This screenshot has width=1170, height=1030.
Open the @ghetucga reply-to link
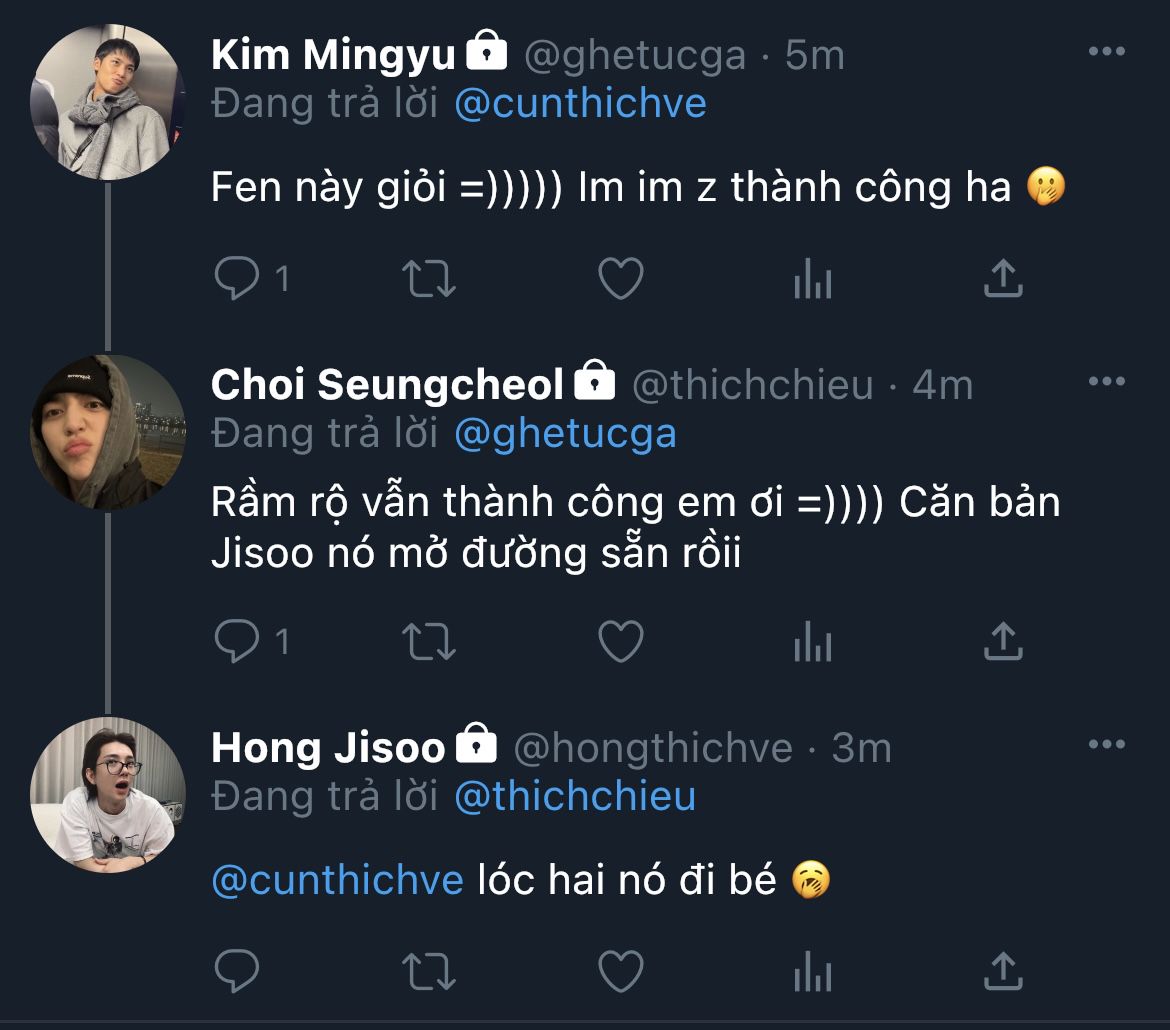[565, 434]
